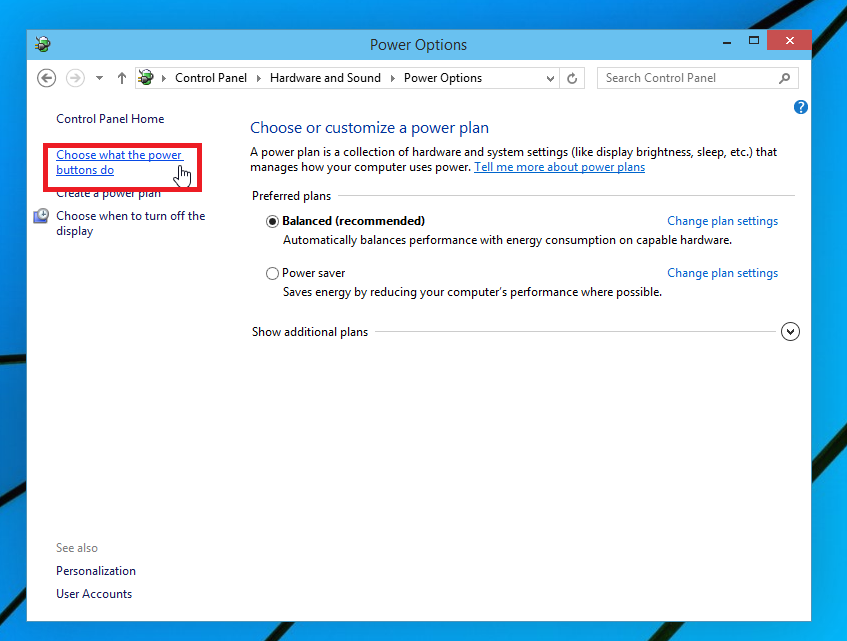
Task: Open the recent locations dropdown arrow
Action: pyautogui.click(x=99, y=78)
